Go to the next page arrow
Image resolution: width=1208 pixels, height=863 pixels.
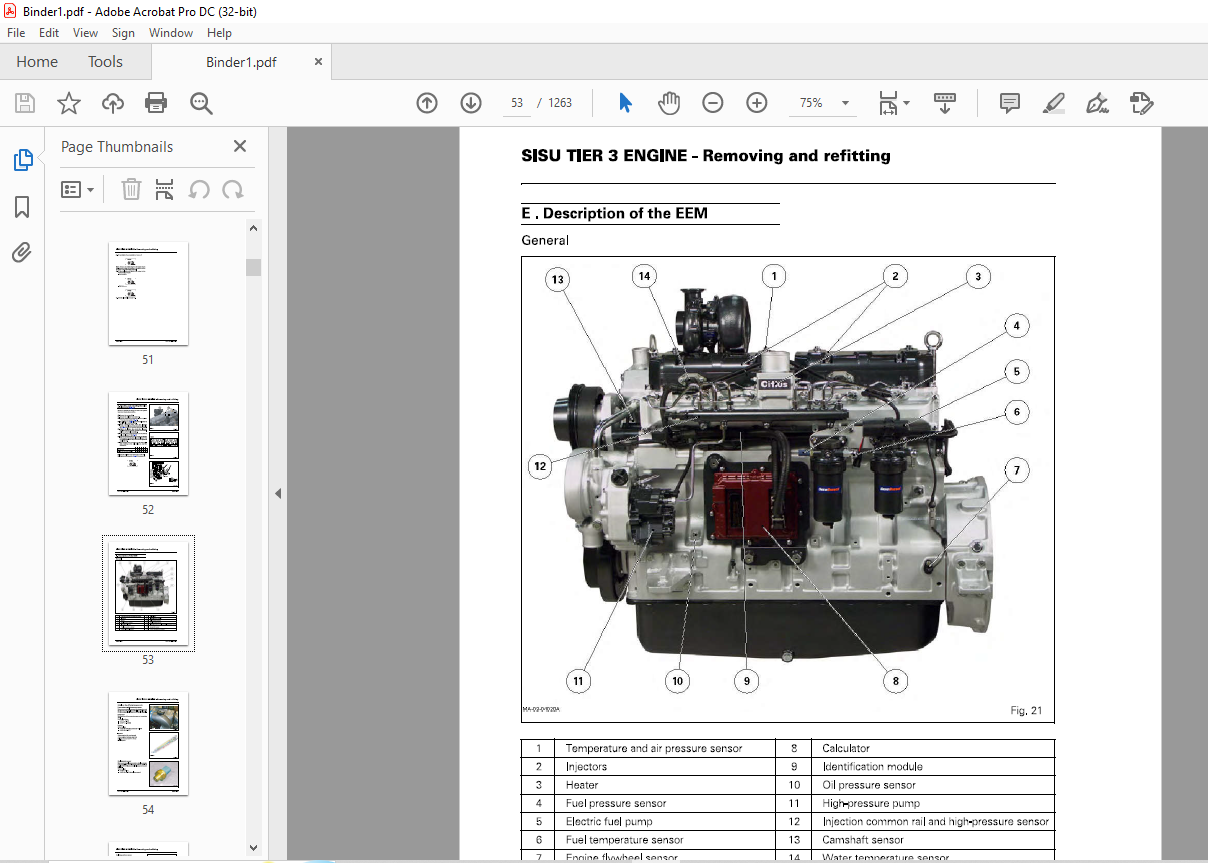click(471, 103)
